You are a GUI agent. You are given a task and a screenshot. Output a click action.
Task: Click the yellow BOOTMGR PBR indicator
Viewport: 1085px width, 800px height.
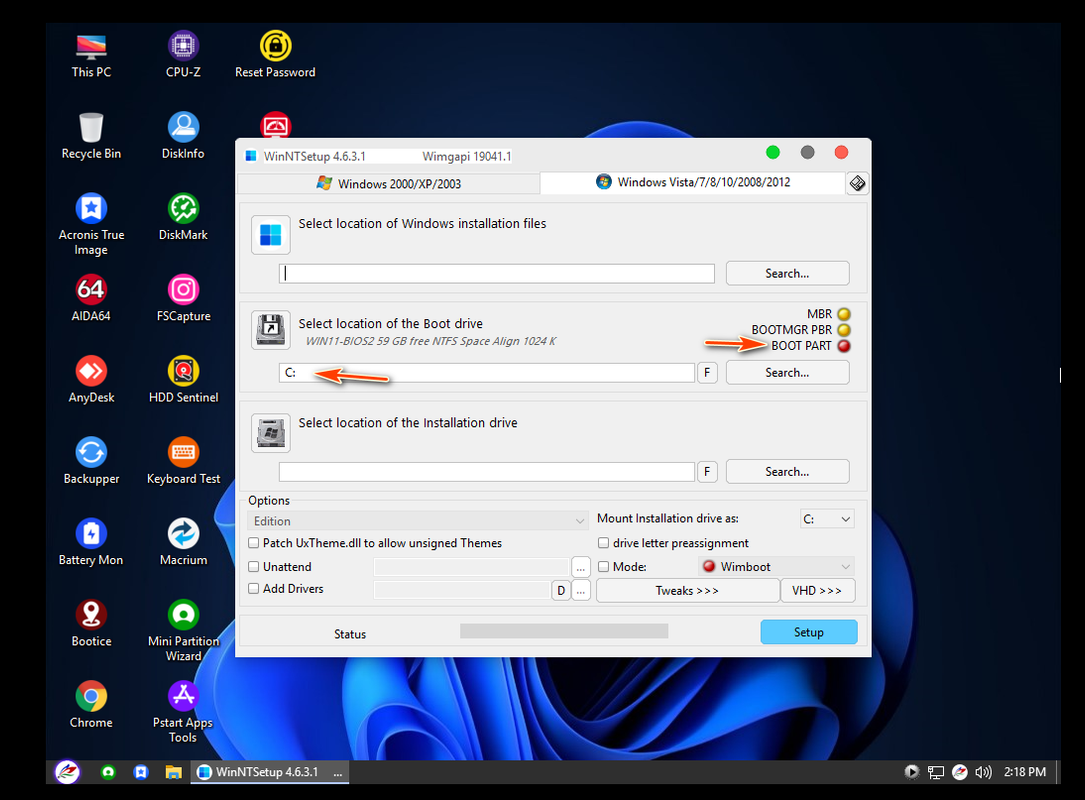pos(844,330)
